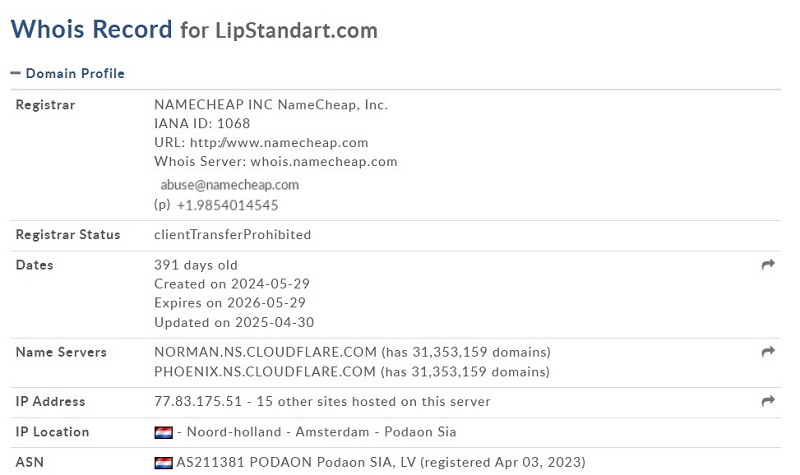Click the AS211381 ASN number
Image resolution: width=800 pixels, height=475 pixels.
pyautogui.click(x=210, y=462)
